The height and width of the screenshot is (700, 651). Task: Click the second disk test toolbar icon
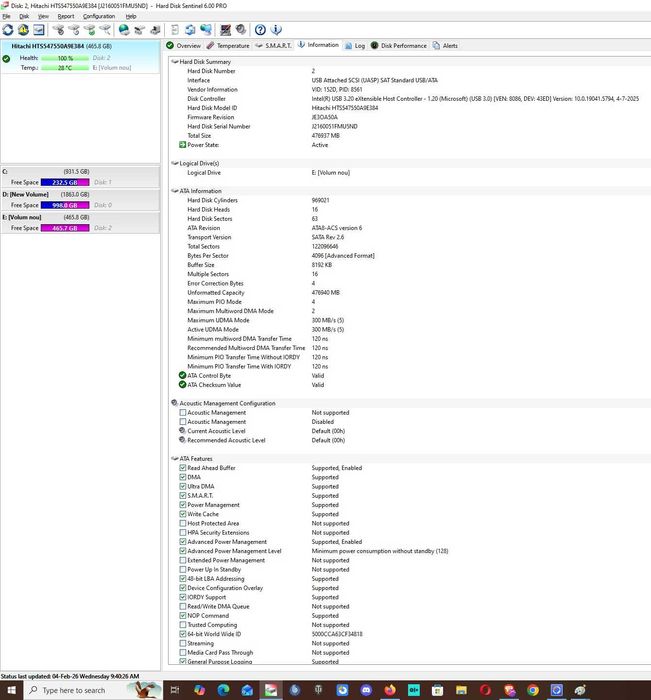pos(74,30)
